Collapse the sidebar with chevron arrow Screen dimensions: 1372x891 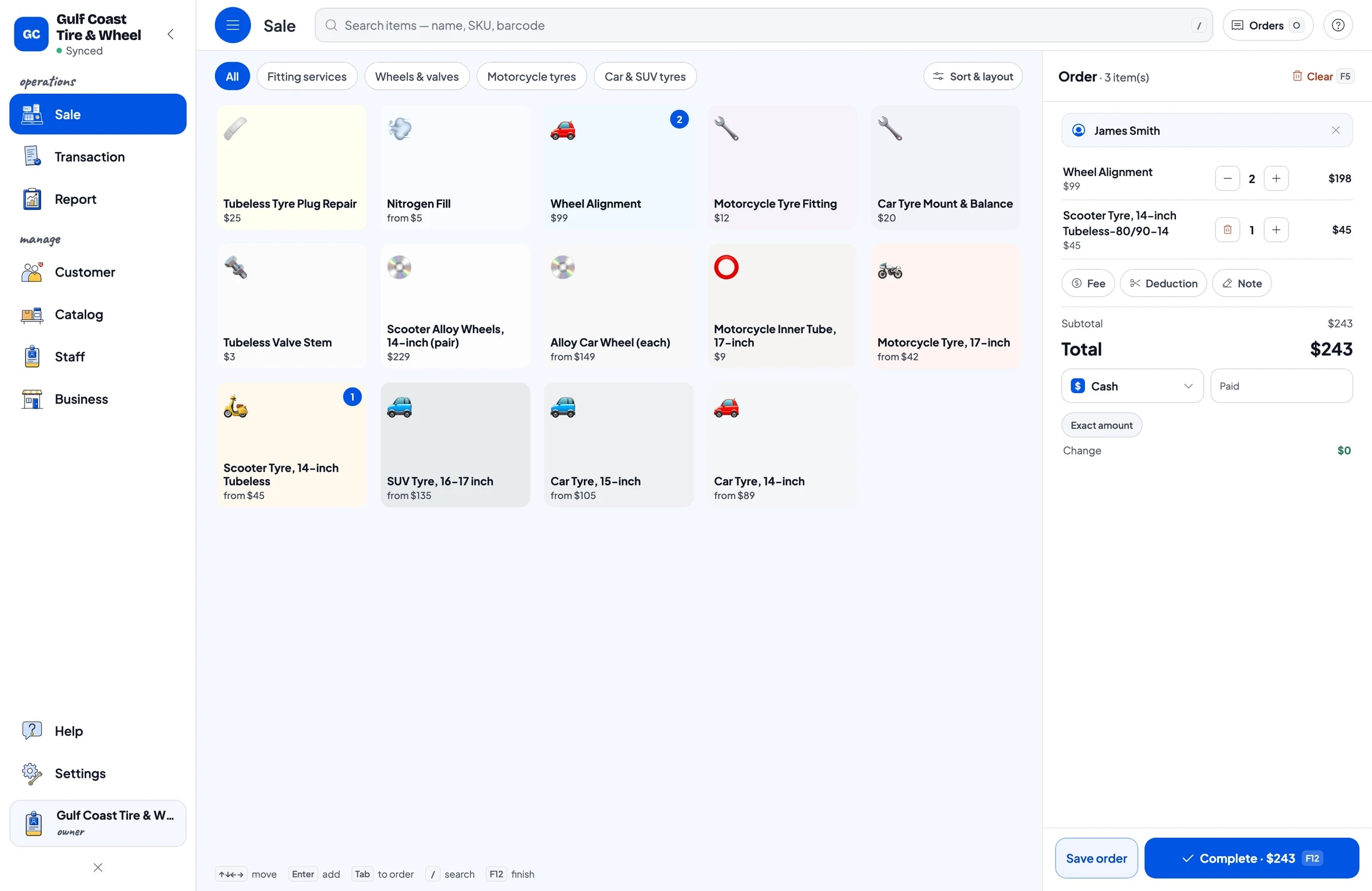(170, 34)
